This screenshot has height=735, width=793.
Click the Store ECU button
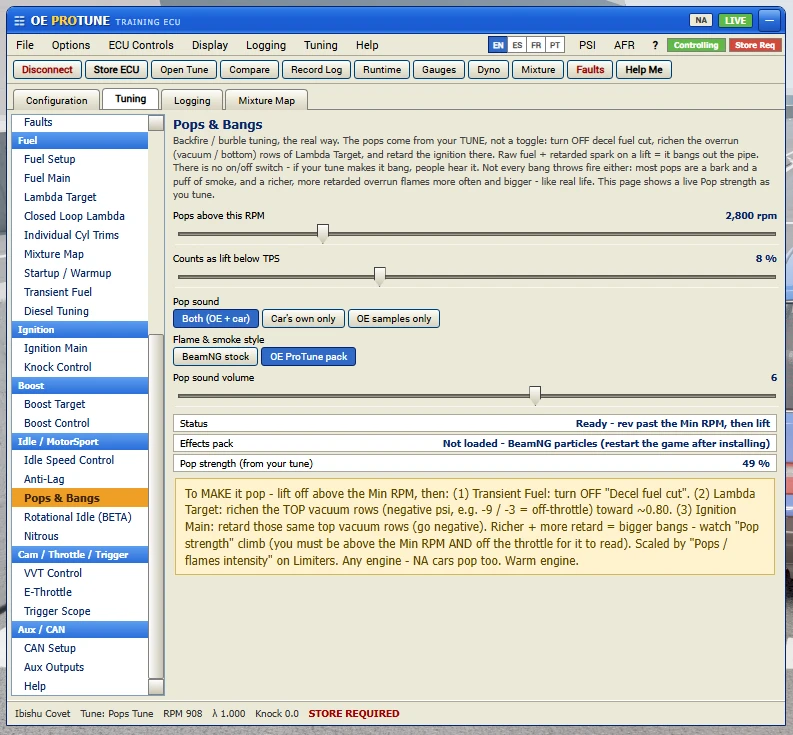[x=116, y=69]
